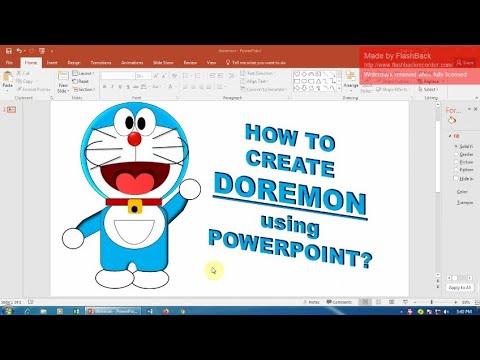This screenshot has width=480, height=360.
Task: Expand the Layout dropdown
Action: point(84,73)
